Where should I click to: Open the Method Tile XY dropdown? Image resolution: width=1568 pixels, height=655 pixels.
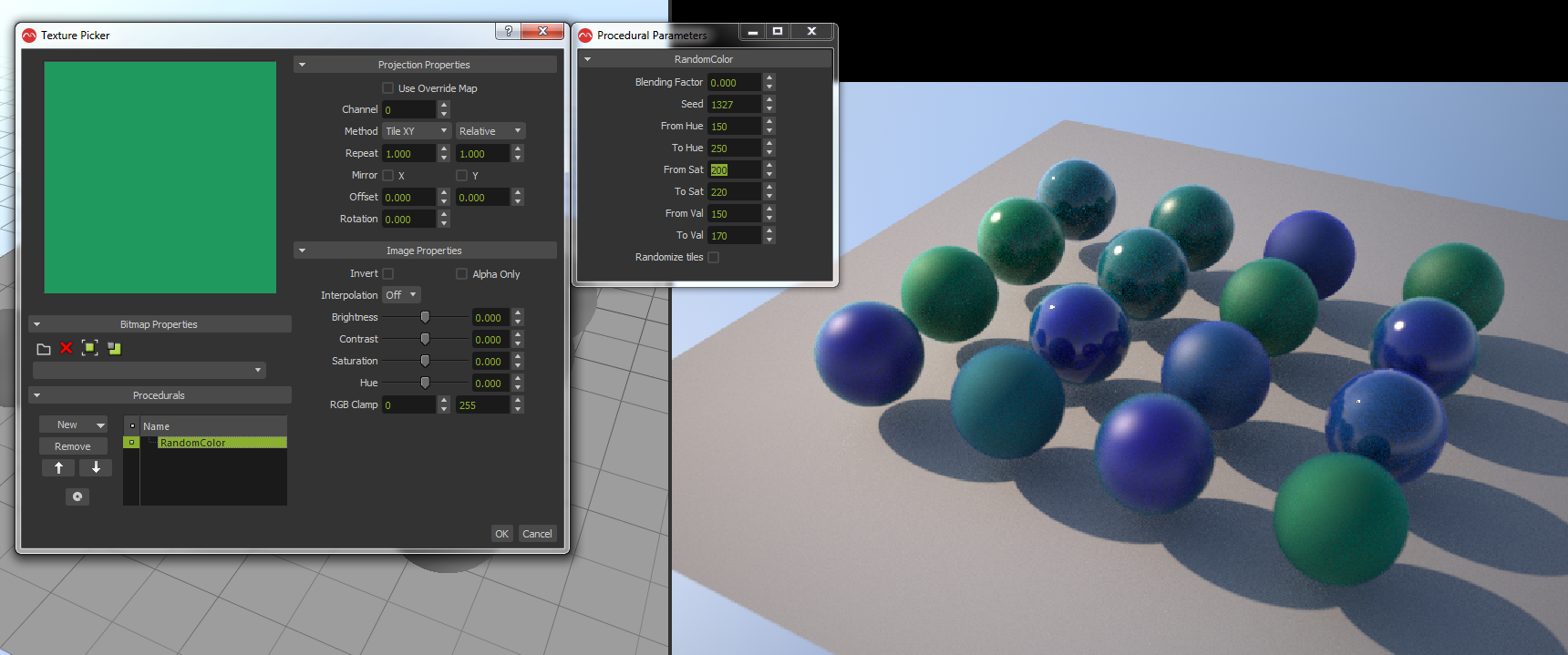coord(417,131)
